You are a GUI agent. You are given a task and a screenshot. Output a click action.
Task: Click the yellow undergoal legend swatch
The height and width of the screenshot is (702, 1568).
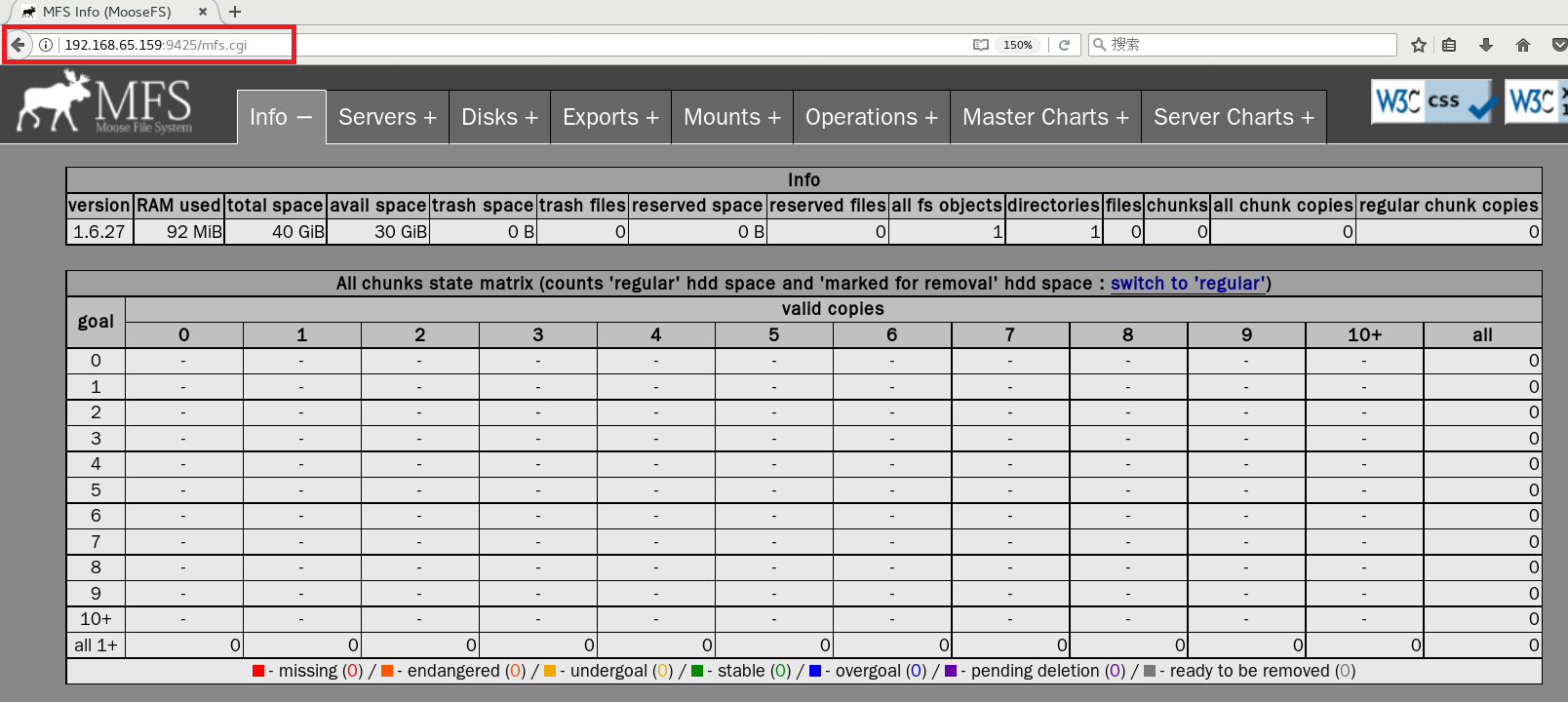pyautogui.click(x=550, y=671)
